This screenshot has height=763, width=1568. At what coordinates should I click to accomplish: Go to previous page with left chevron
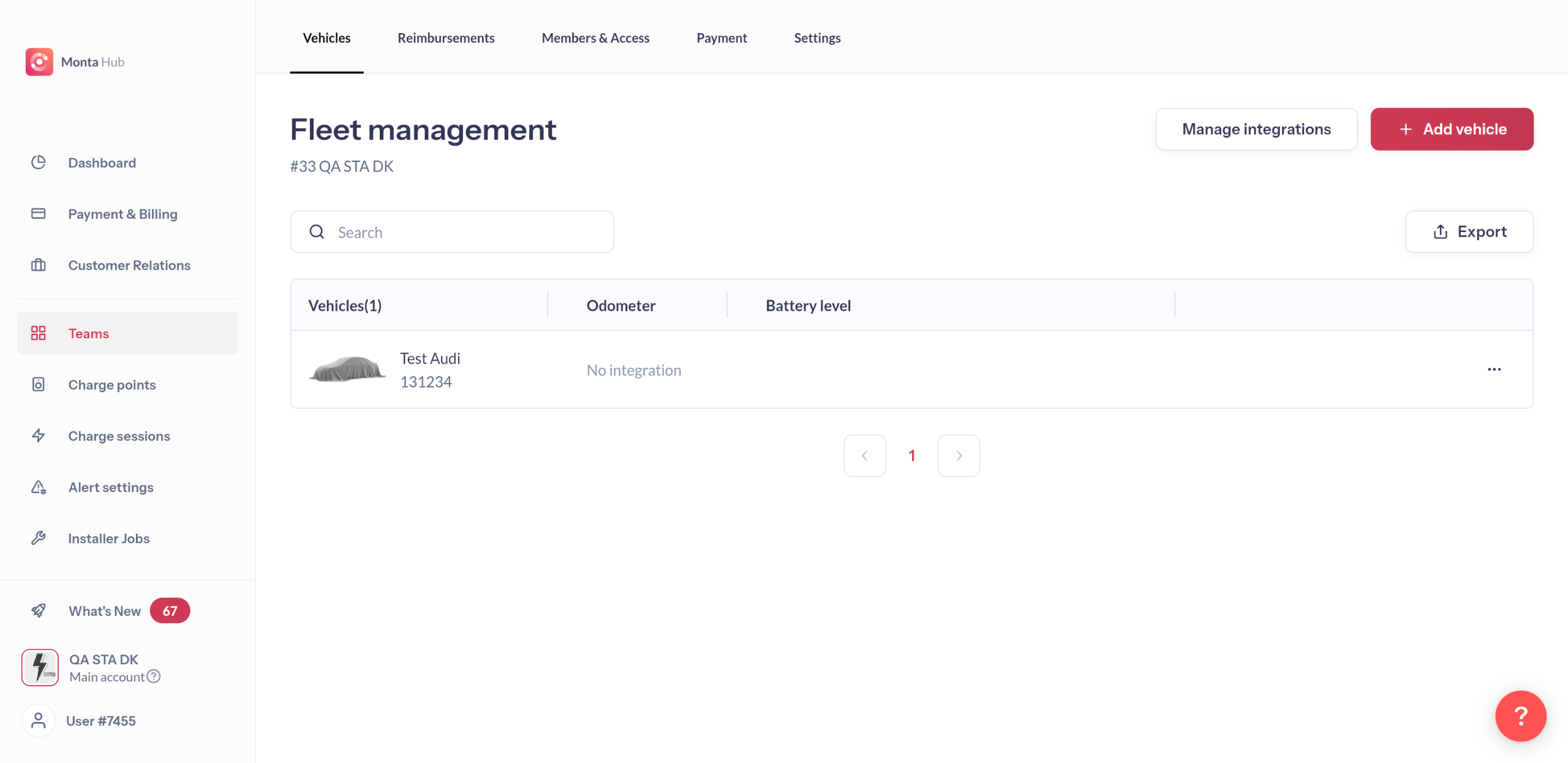864,455
